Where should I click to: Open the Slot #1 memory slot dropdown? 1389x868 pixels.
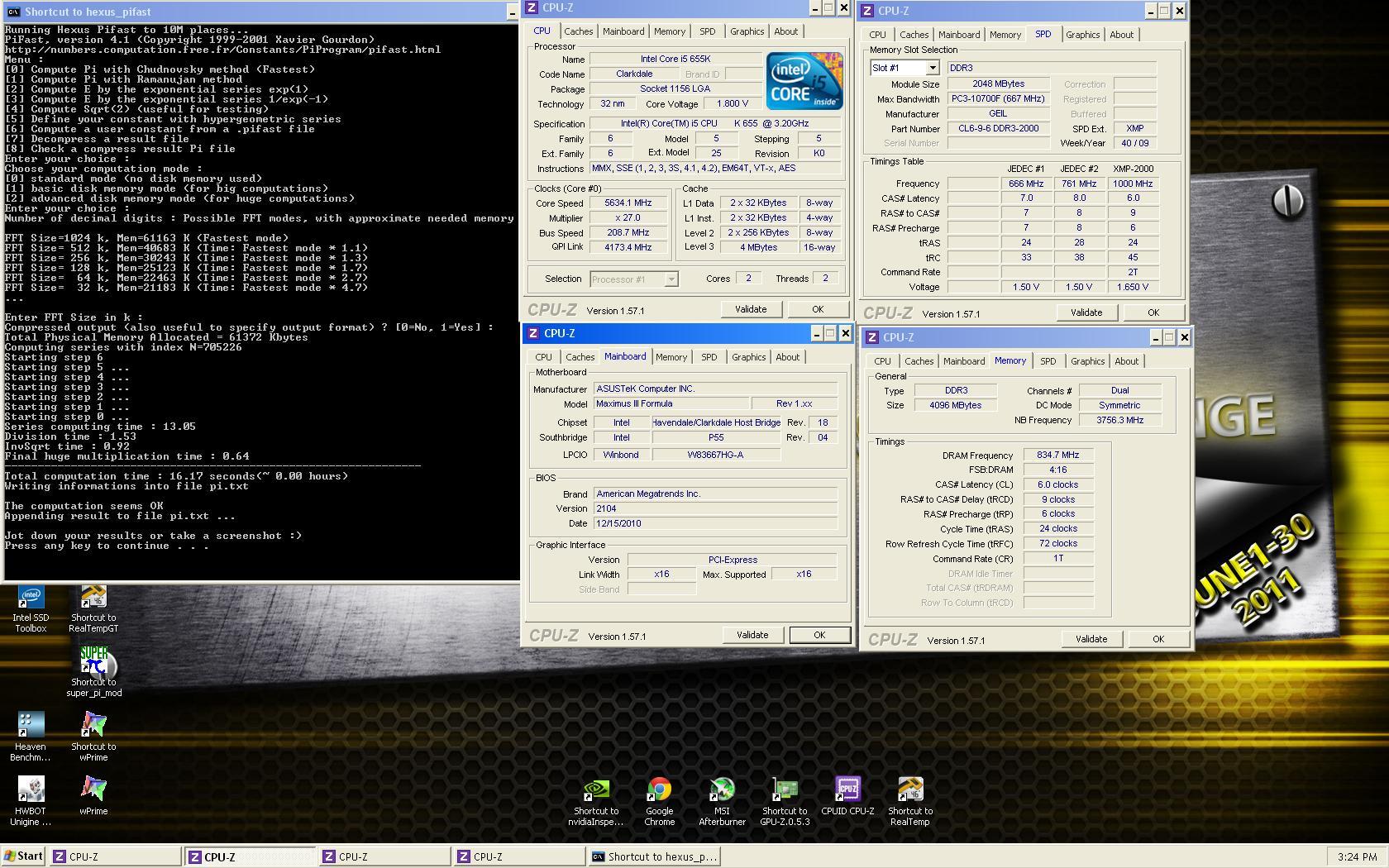pyautogui.click(x=932, y=68)
